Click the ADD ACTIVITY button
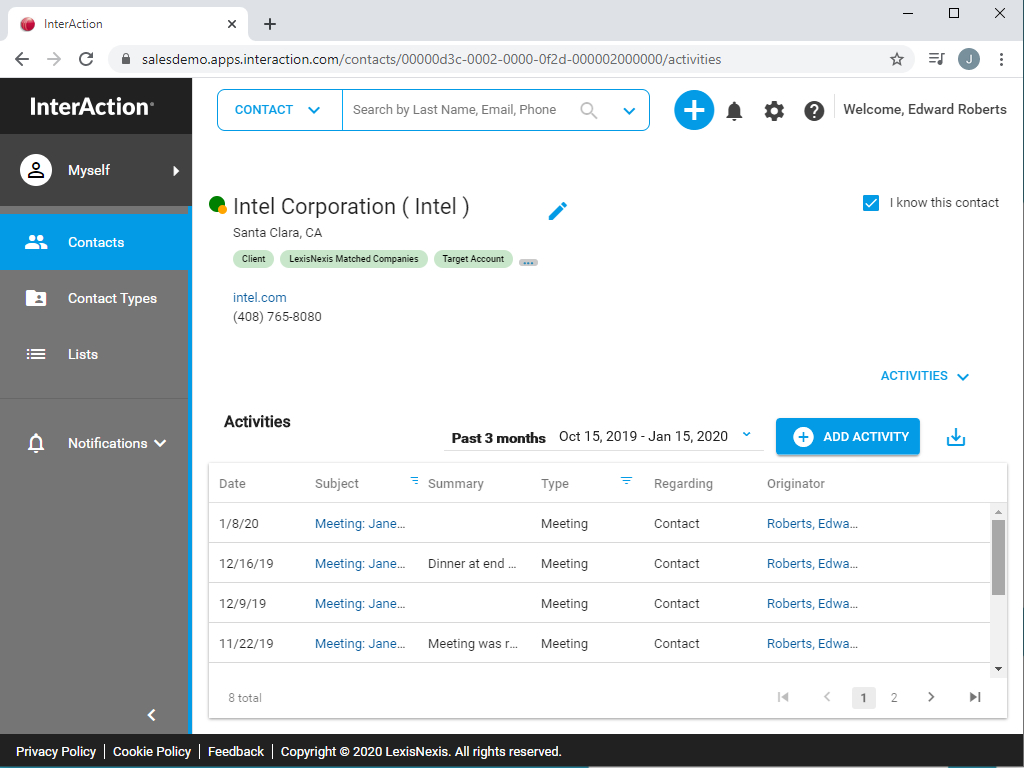1024x768 pixels. click(x=847, y=437)
